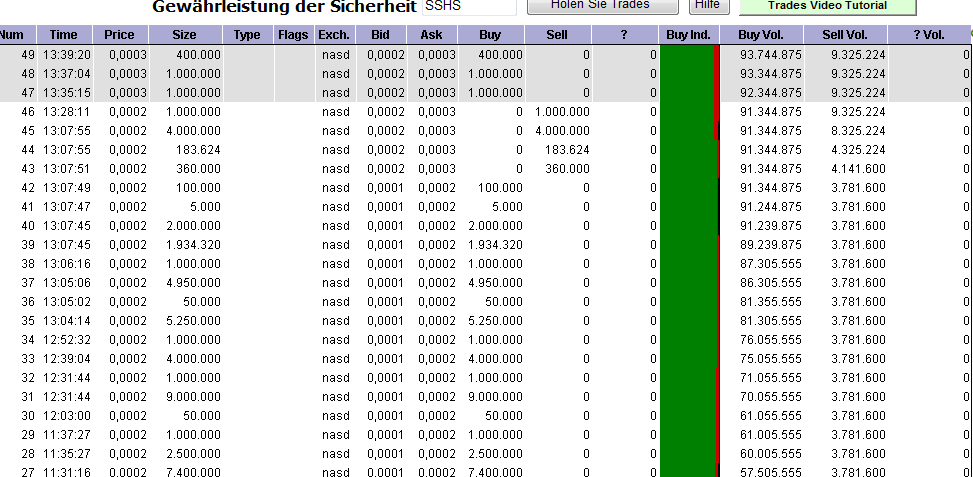Screen dimensions: 973x477
Task: Sort by the Flags column header
Action: (x=294, y=35)
